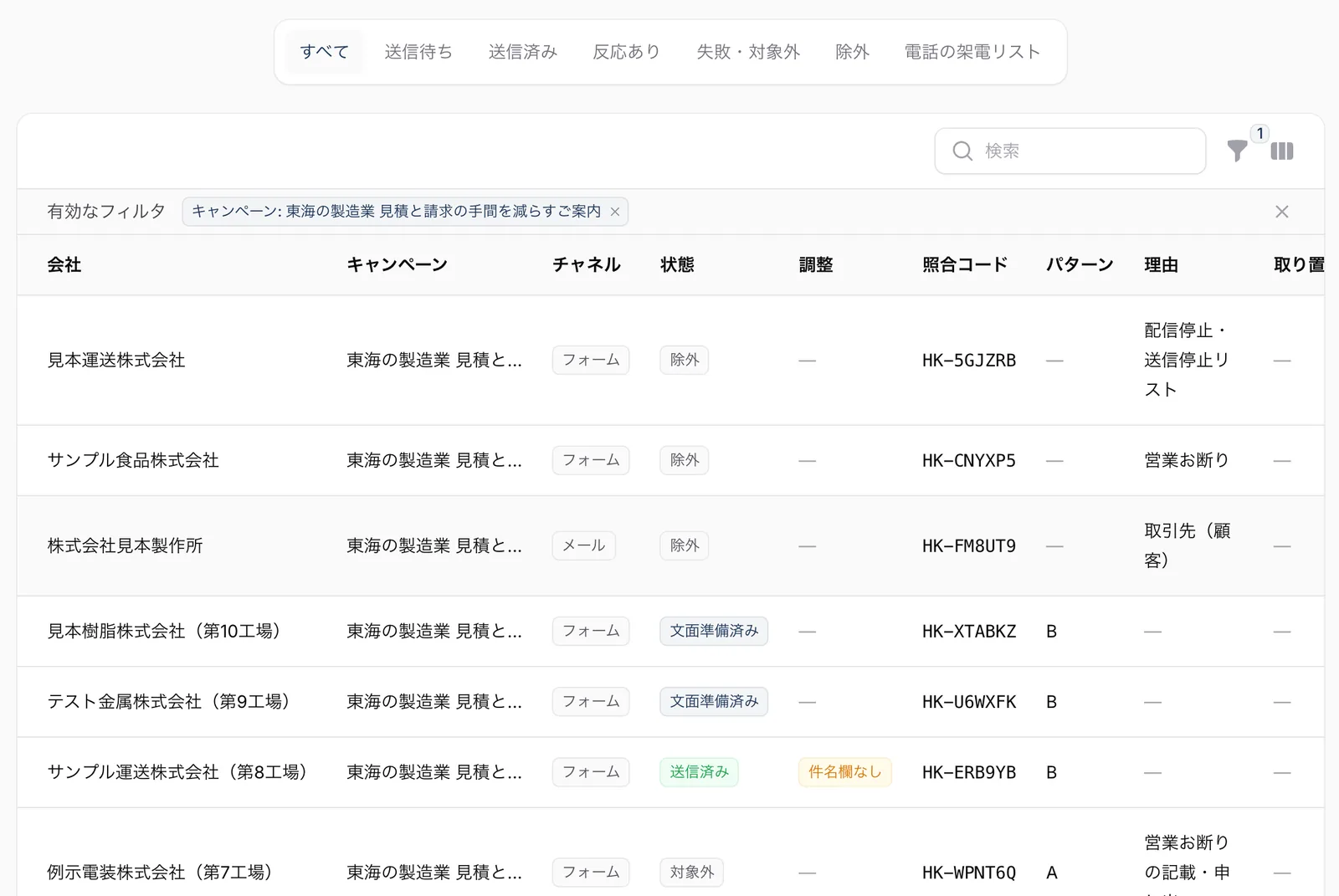Click the メール channel badge
The image size is (1339, 896).
pos(584,545)
